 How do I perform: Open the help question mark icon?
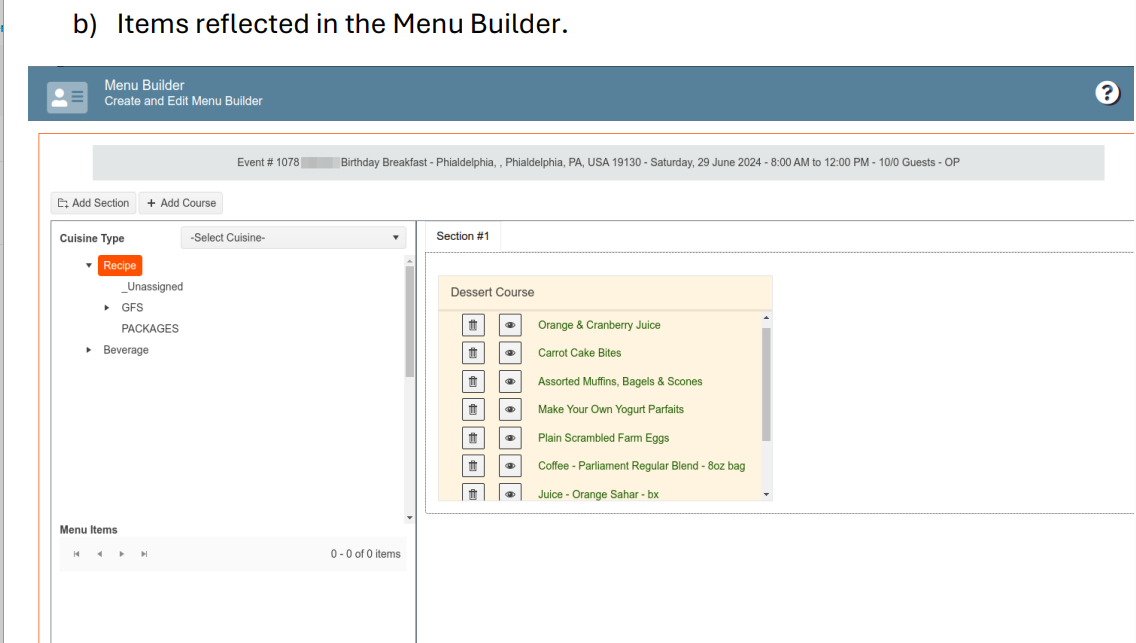pos(1107,93)
